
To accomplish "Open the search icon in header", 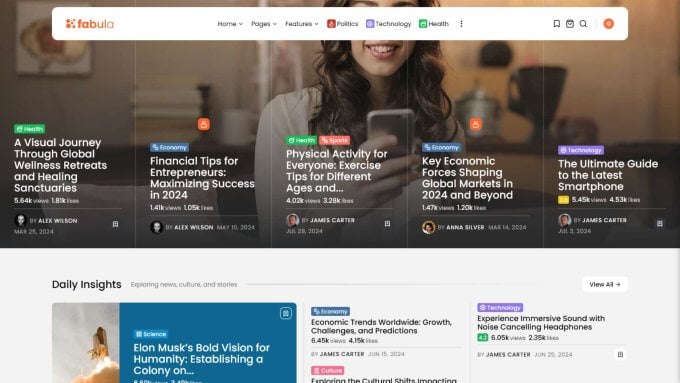I will pos(583,24).
